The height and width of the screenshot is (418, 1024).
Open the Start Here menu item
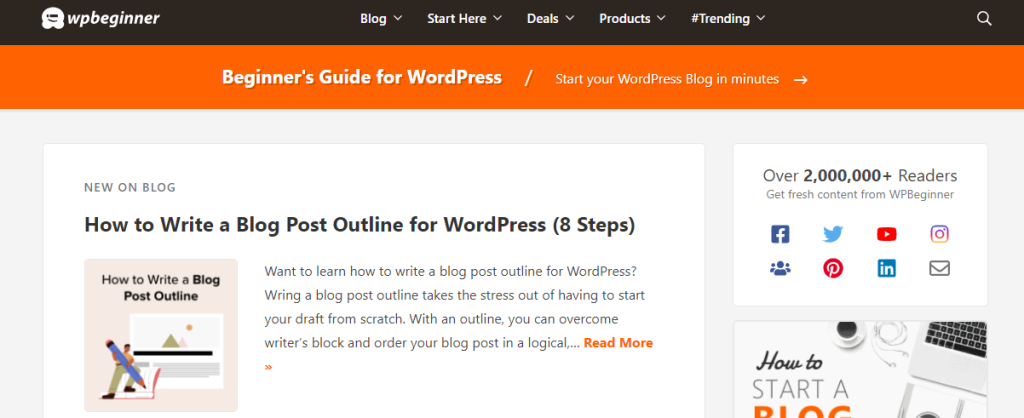click(456, 18)
